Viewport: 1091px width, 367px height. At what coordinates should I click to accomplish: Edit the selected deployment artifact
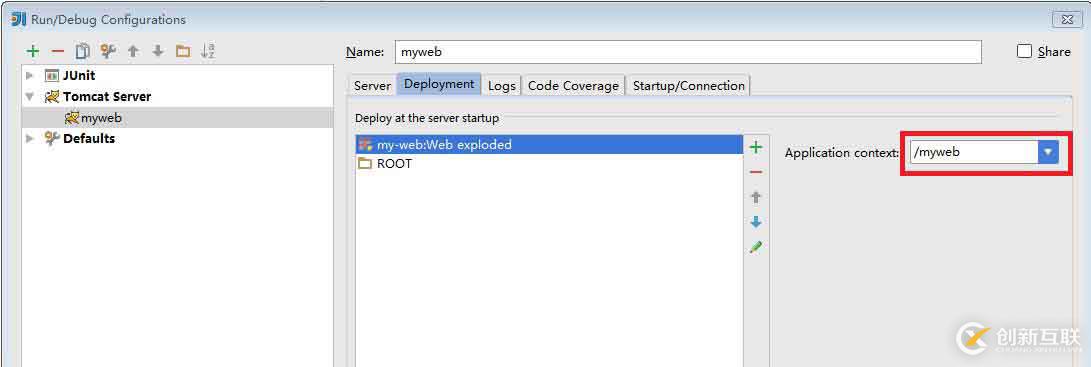pyautogui.click(x=756, y=247)
